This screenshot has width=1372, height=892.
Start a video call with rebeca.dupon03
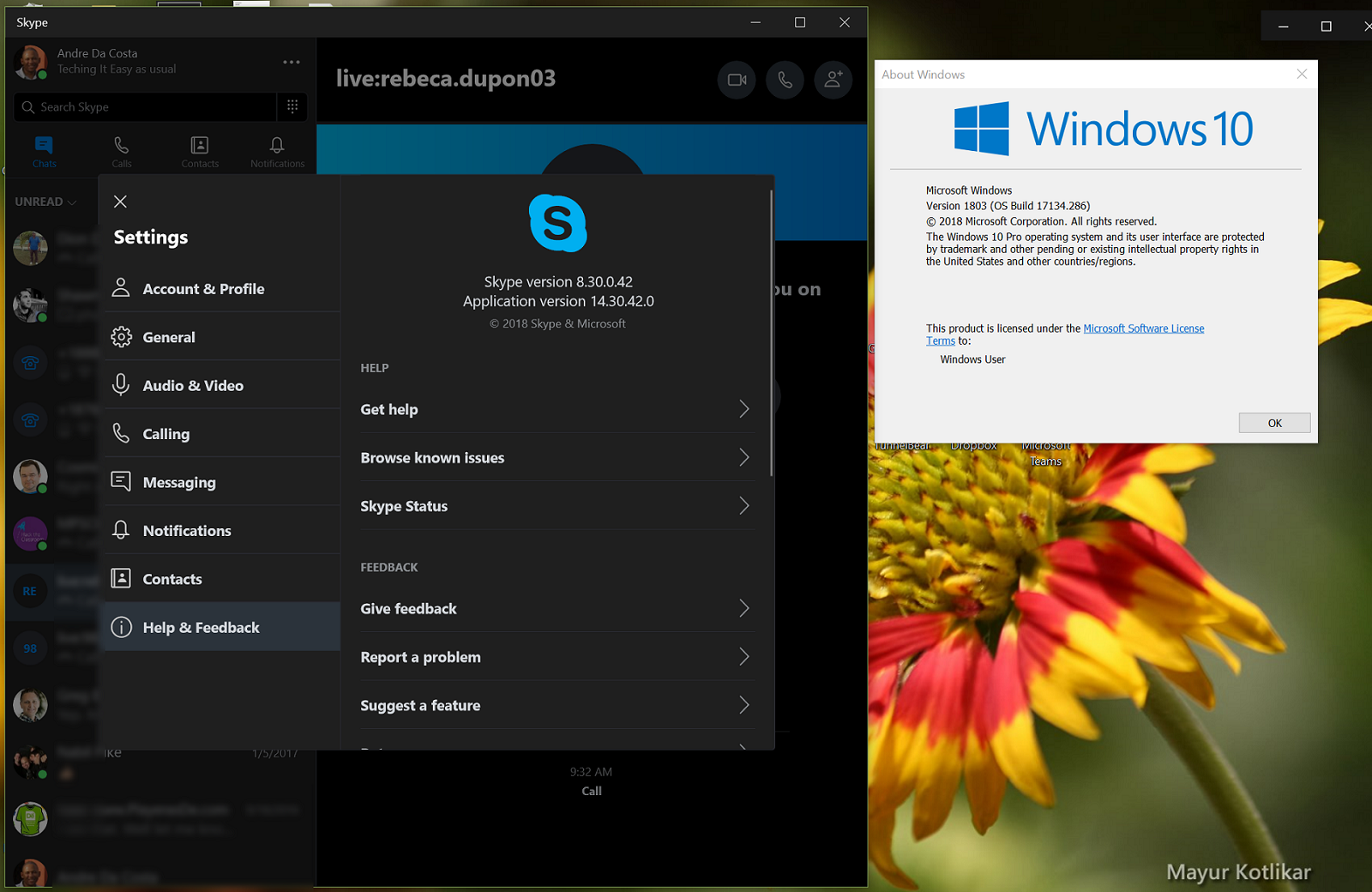(x=737, y=80)
